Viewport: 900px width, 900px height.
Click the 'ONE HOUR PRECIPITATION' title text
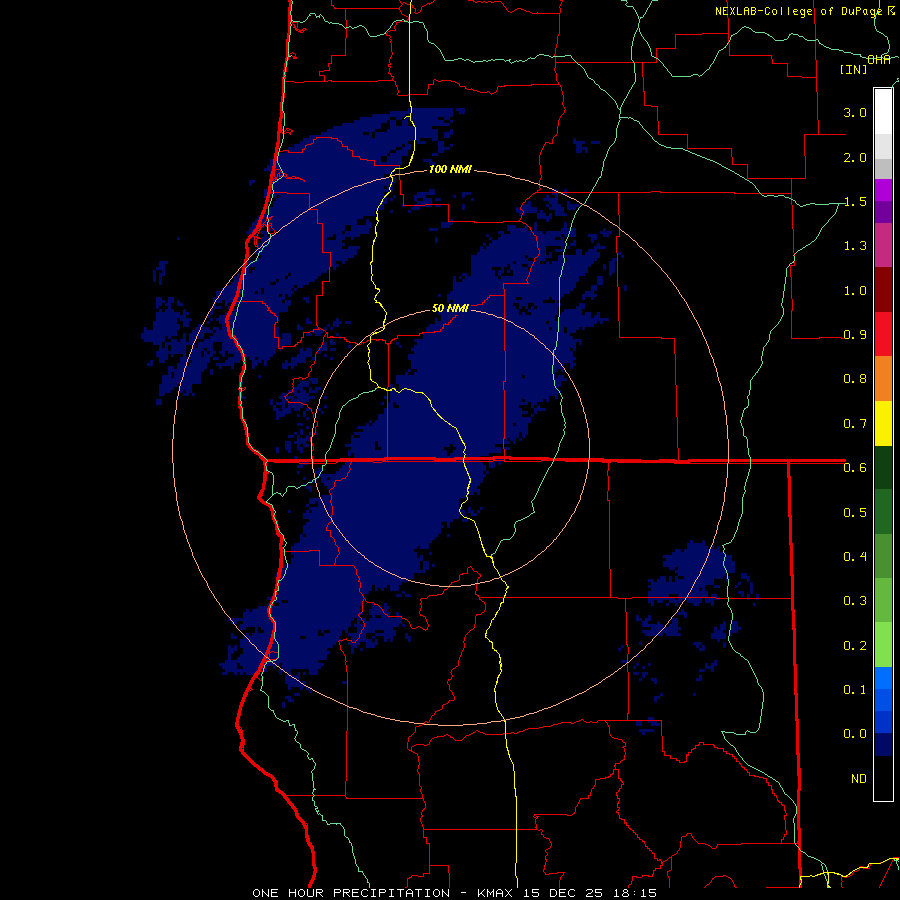click(x=351, y=893)
